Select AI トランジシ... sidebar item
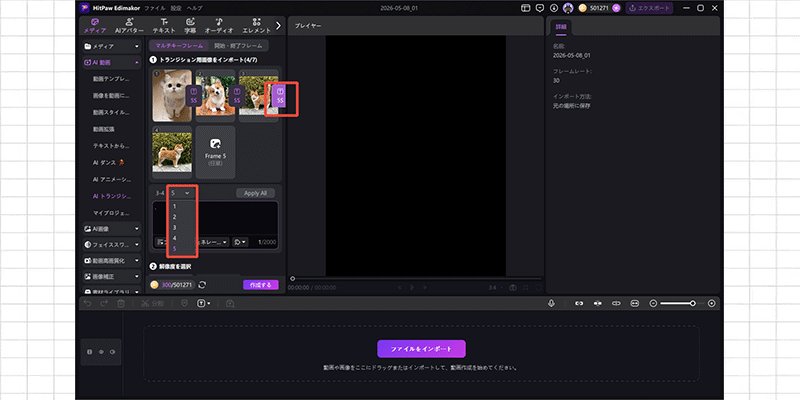Screen dimensions: 800x400 tap(111, 196)
